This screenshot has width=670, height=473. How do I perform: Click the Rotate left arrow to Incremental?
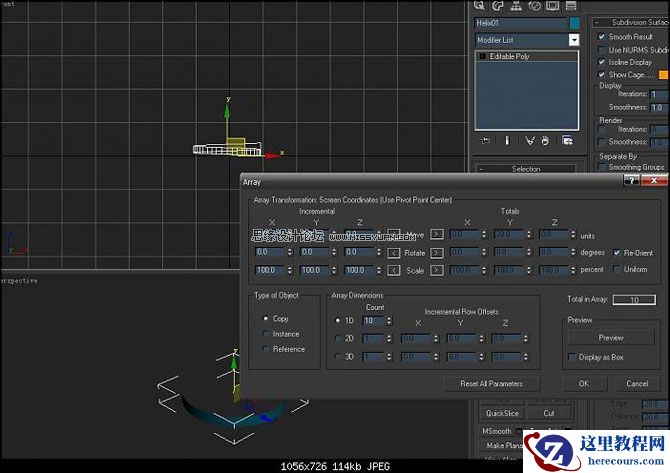(x=394, y=253)
